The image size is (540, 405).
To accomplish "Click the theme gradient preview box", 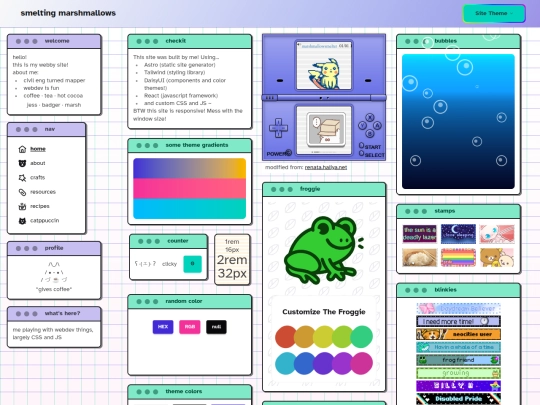I will (189, 188).
